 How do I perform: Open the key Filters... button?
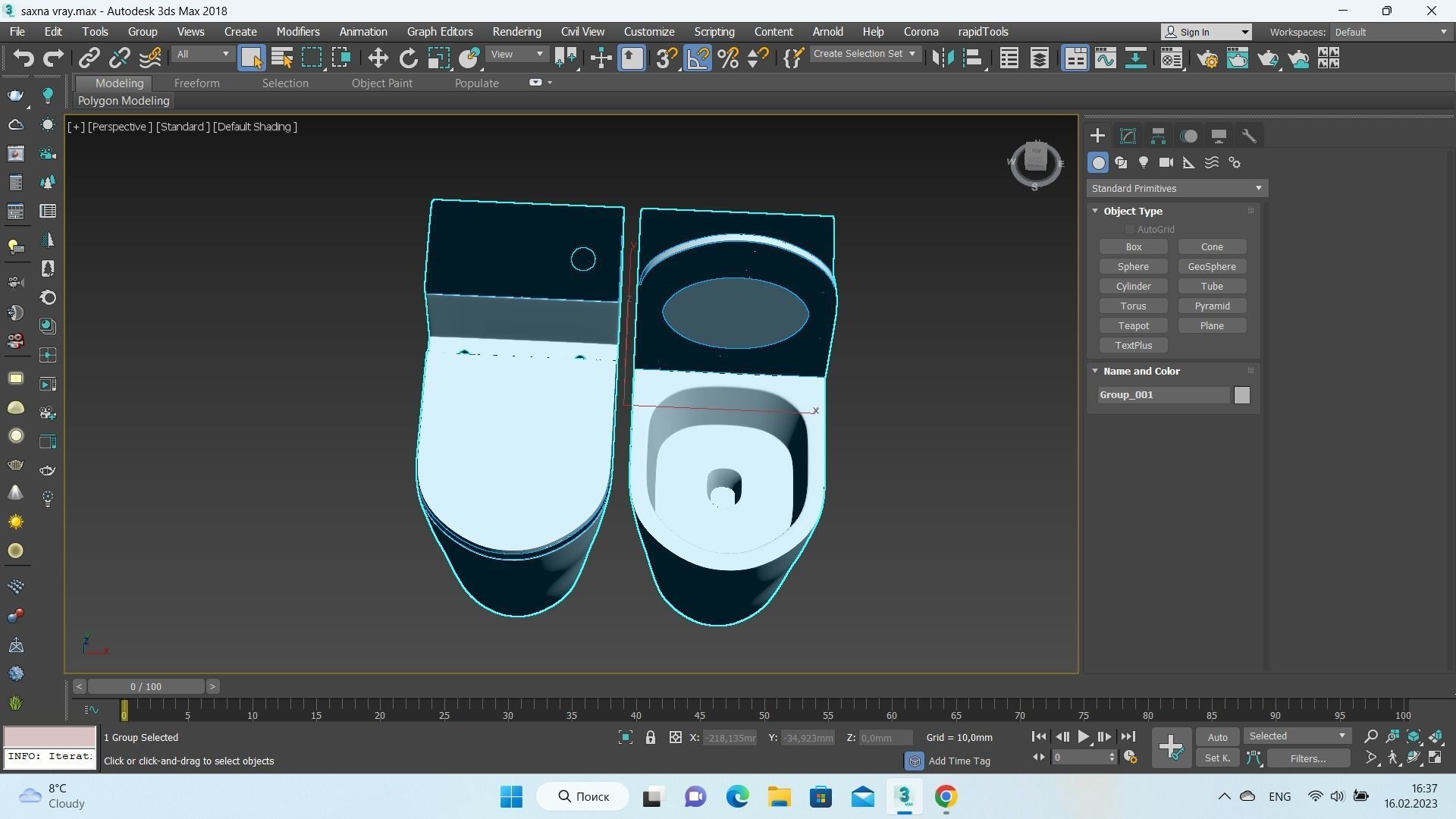coord(1307,758)
